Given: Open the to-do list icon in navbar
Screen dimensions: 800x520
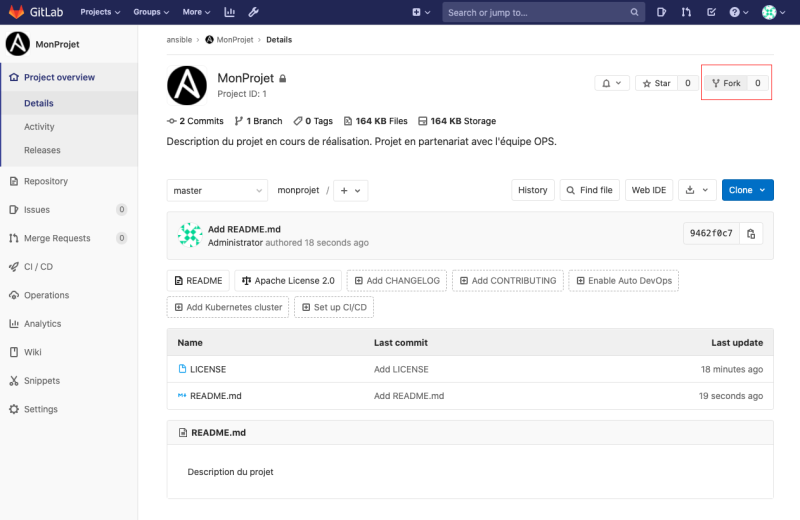Looking at the screenshot, I should 711,13.
